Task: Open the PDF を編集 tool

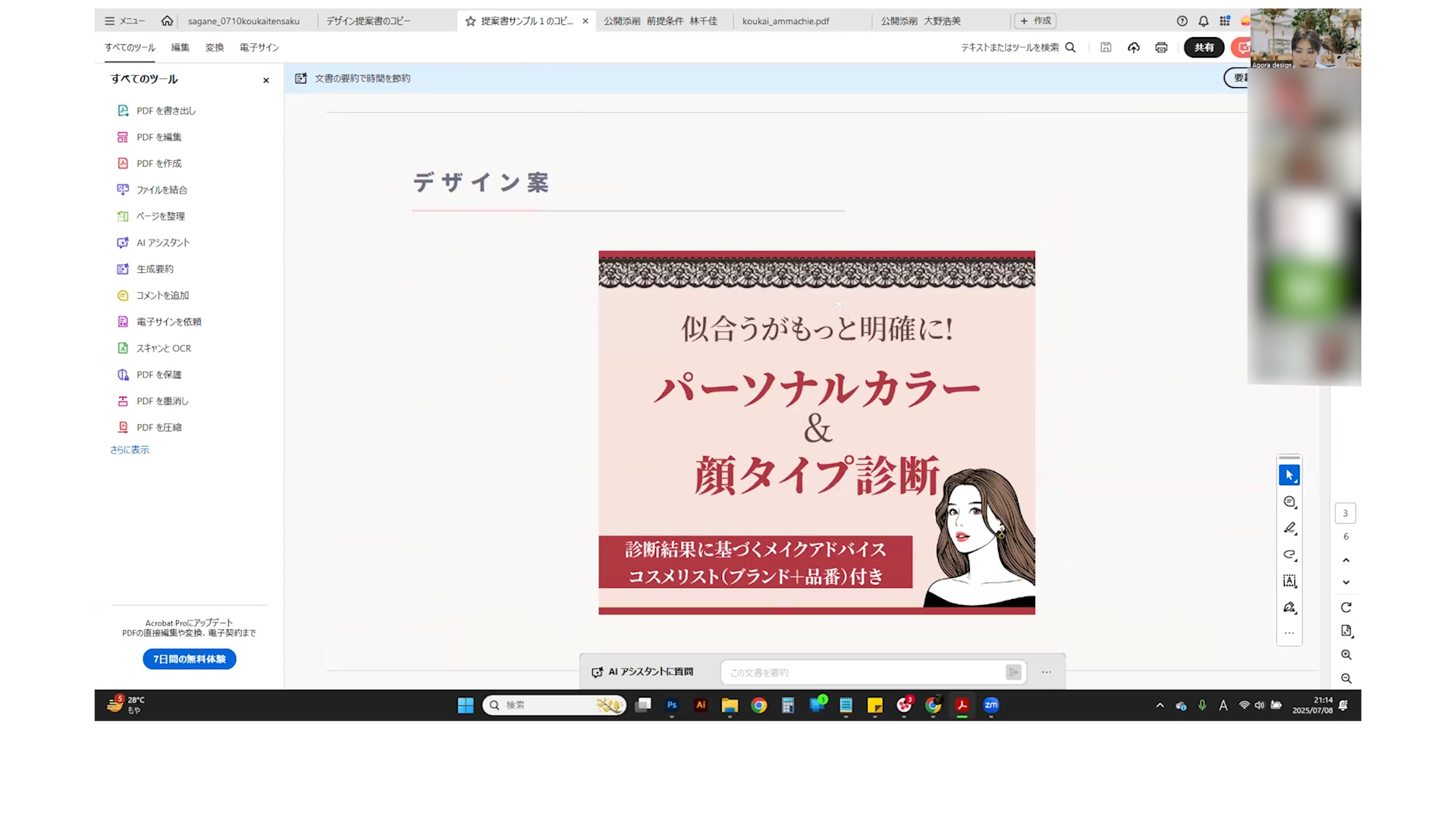Action: tap(158, 137)
